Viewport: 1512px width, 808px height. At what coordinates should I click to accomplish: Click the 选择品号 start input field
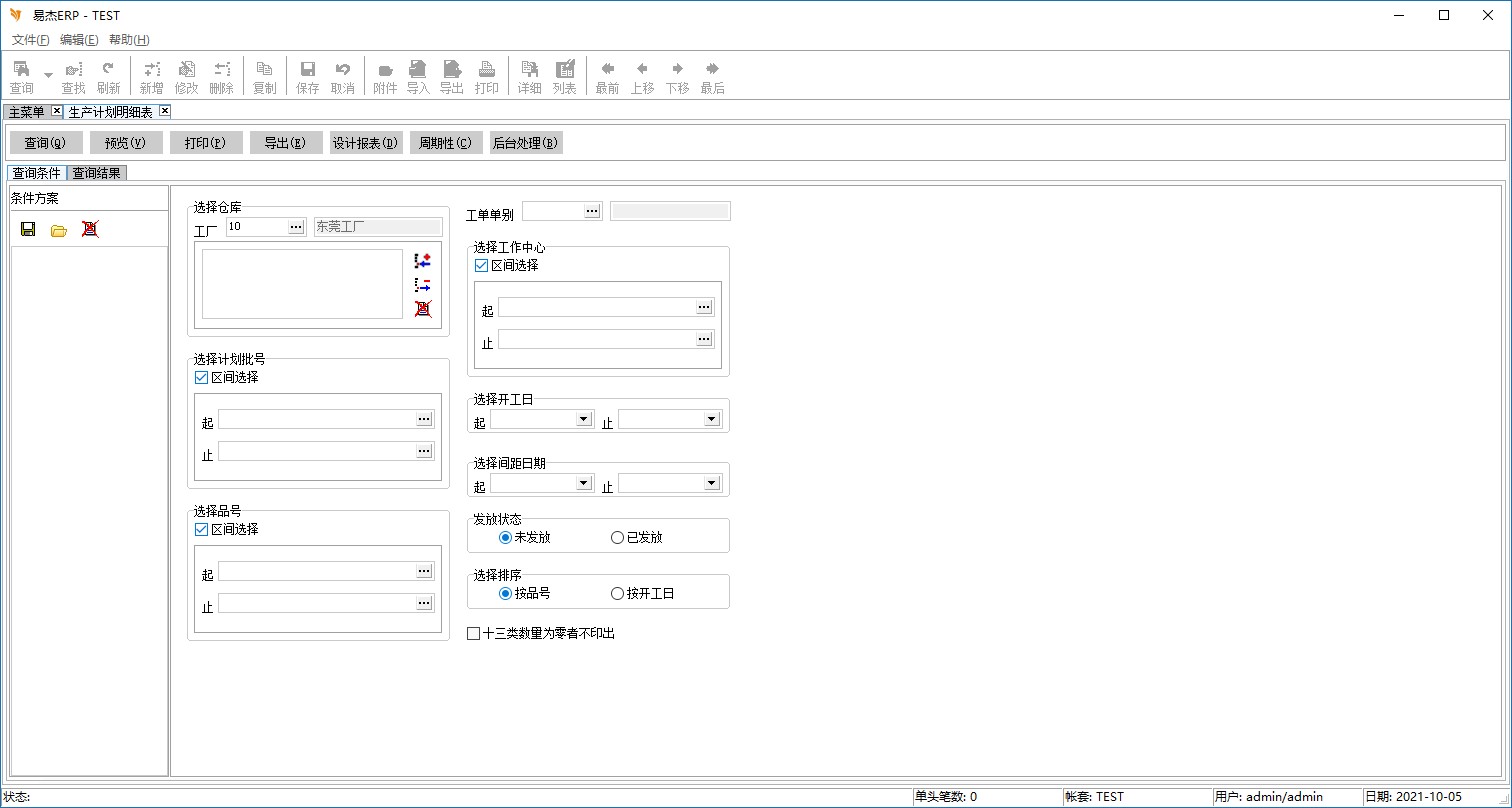(317, 571)
